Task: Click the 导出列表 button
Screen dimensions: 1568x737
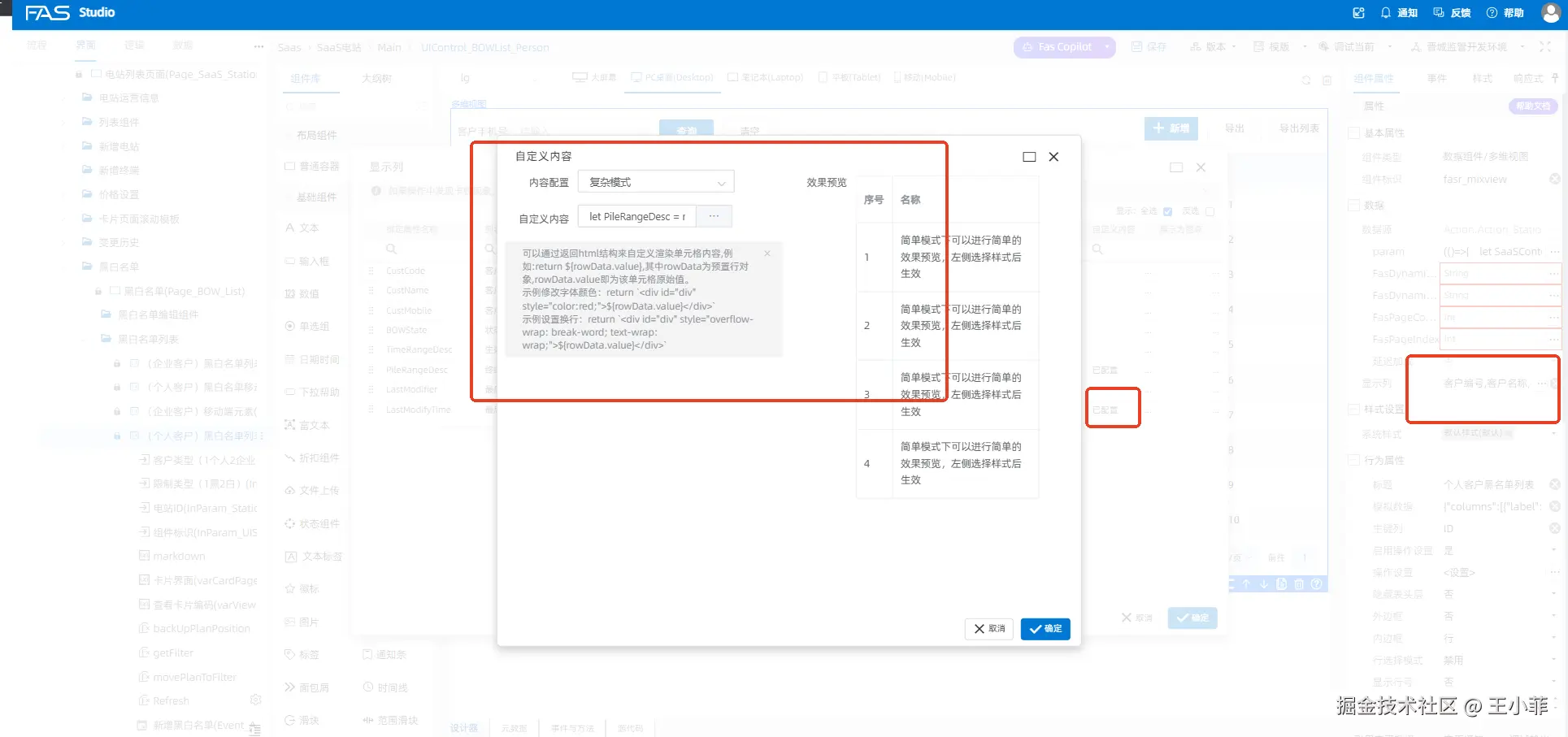Action: tap(1299, 128)
